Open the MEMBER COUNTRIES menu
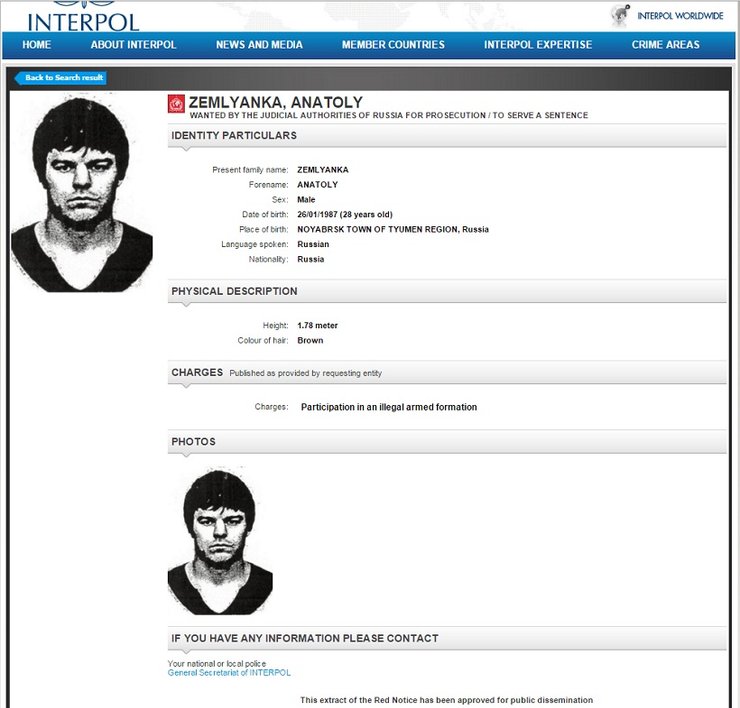Viewport: 740px width, 708px height. (393, 45)
